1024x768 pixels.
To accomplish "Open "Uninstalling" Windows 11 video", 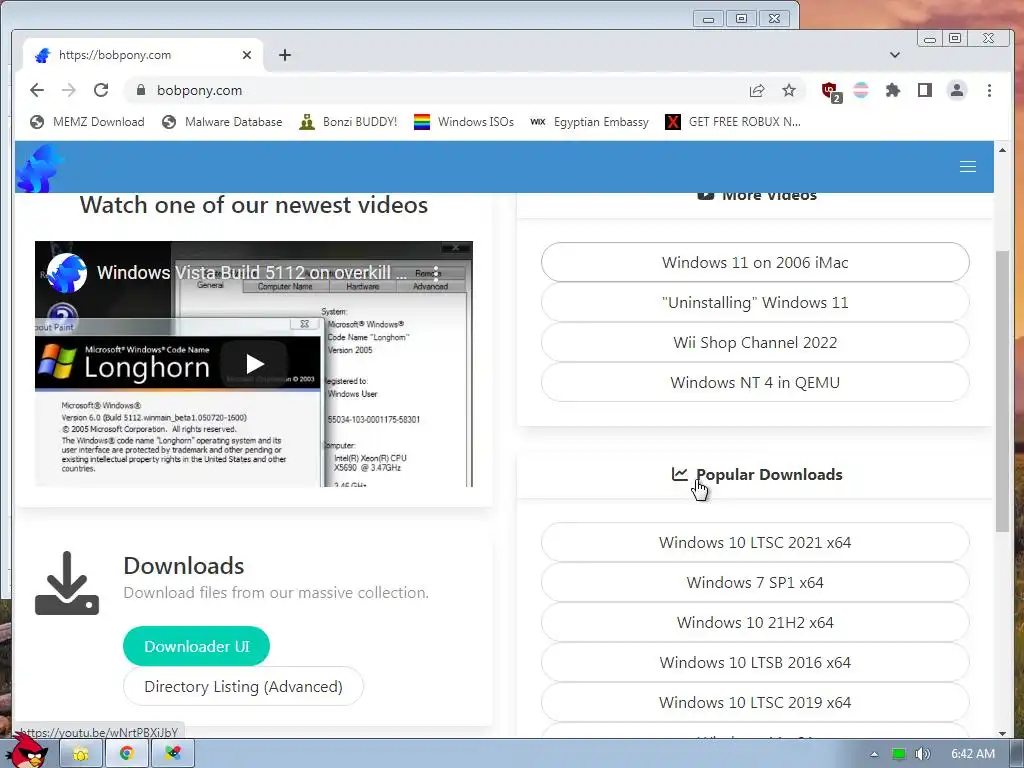I will [755, 302].
